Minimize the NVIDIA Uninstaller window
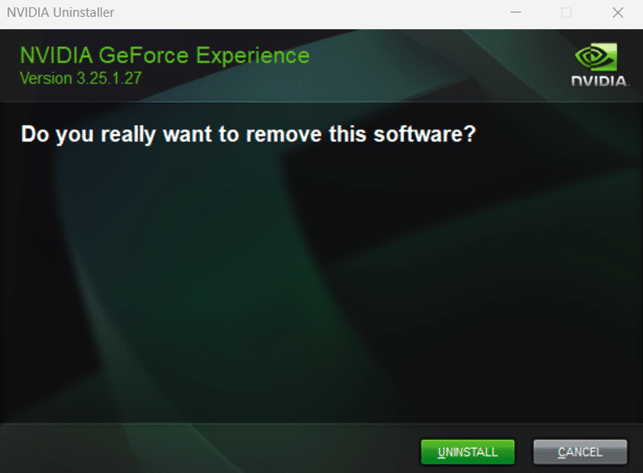This screenshot has height=473, width=643. point(515,13)
